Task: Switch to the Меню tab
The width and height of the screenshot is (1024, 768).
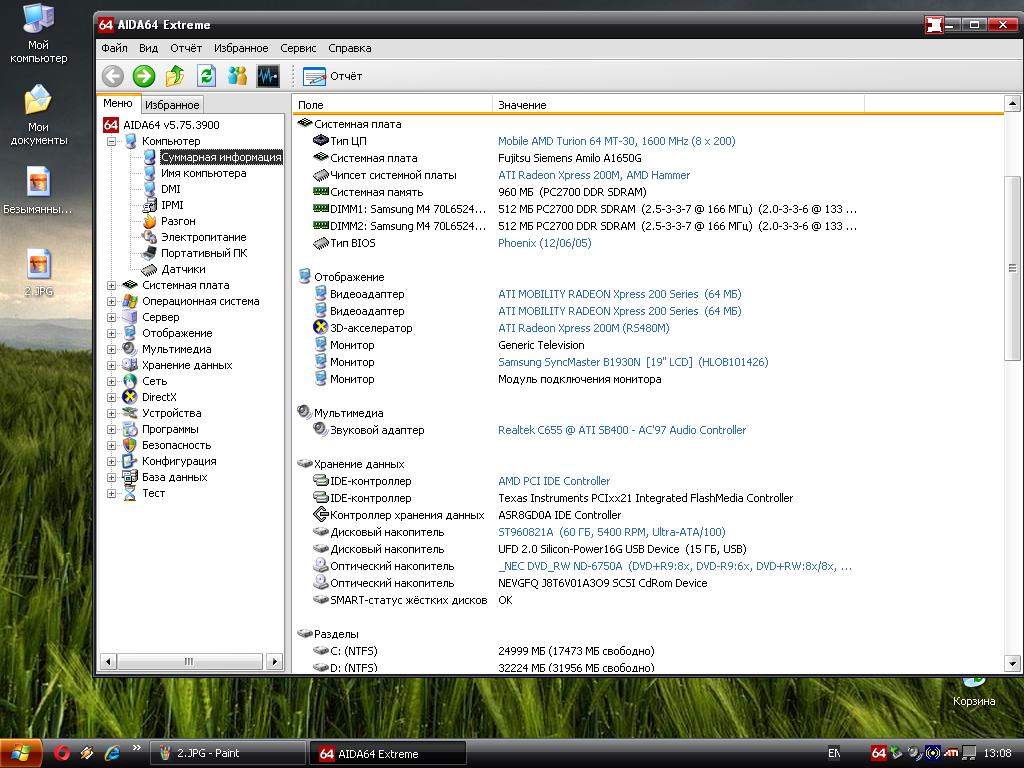Action: (118, 103)
